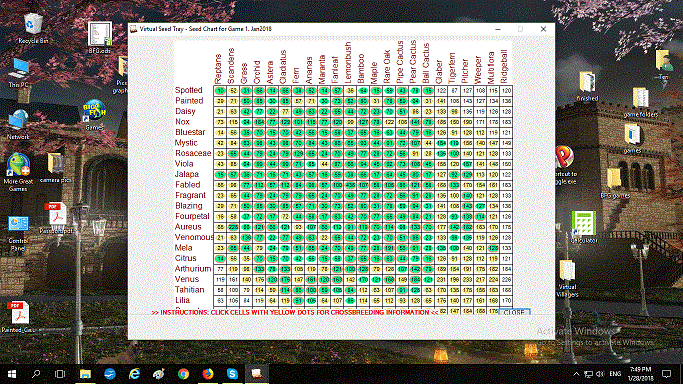Click the Venus row Pipe Cactus cell
The image size is (683, 384).
point(402,280)
